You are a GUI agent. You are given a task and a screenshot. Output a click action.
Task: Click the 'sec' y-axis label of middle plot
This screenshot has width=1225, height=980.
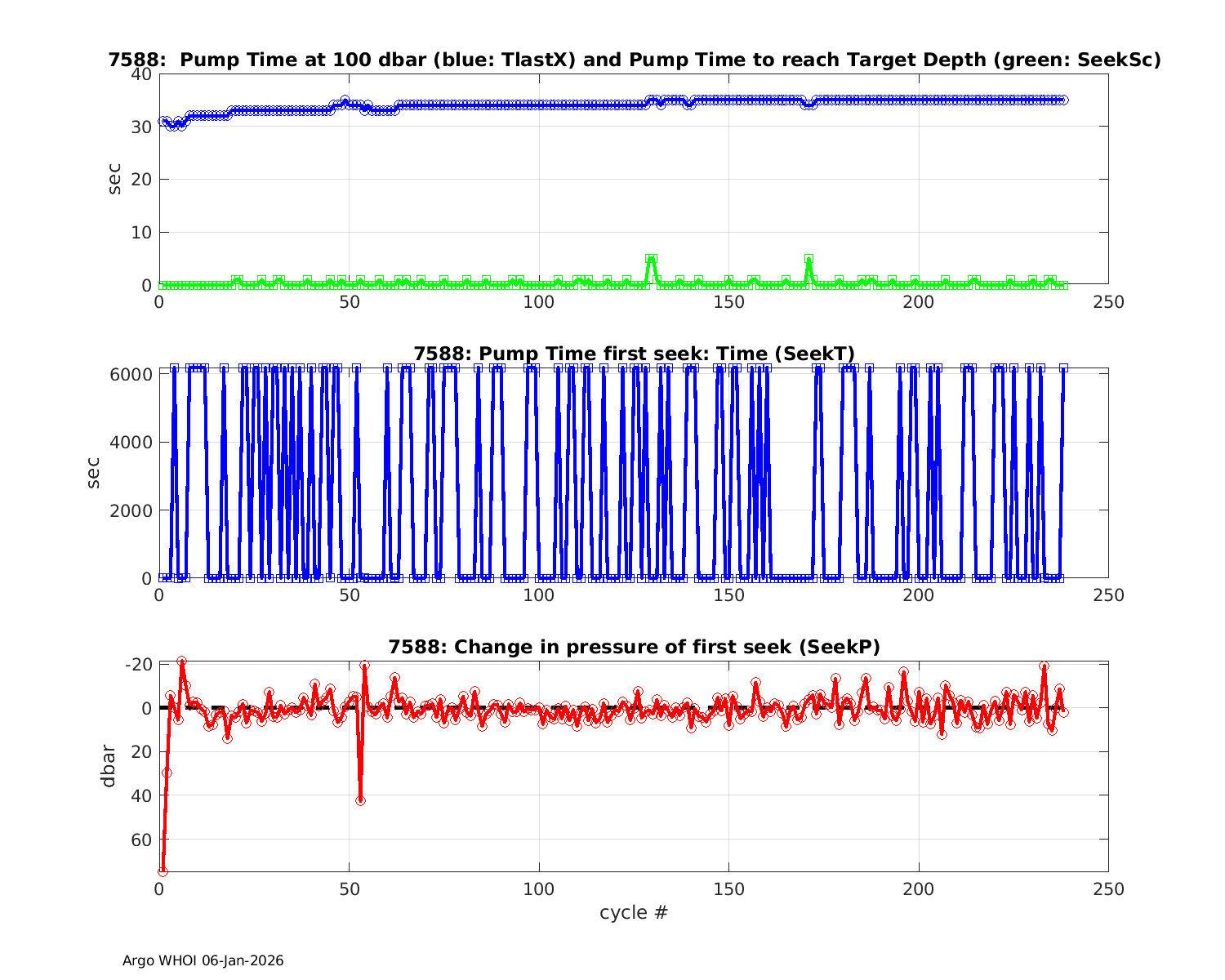pos(94,473)
